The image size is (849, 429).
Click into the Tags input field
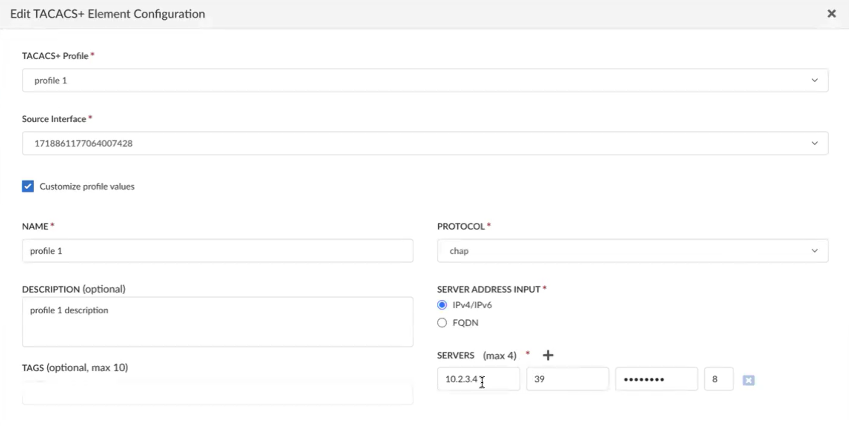tap(217, 393)
